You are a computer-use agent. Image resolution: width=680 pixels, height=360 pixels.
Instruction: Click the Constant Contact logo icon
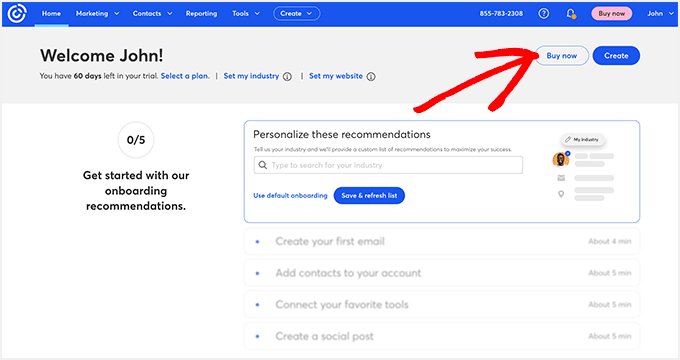(x=17, y=13)
